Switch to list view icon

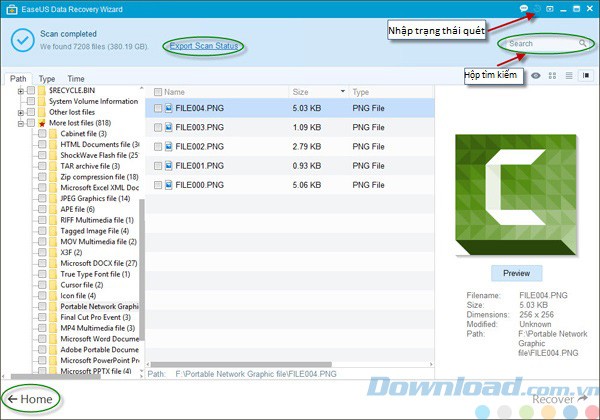568,75
